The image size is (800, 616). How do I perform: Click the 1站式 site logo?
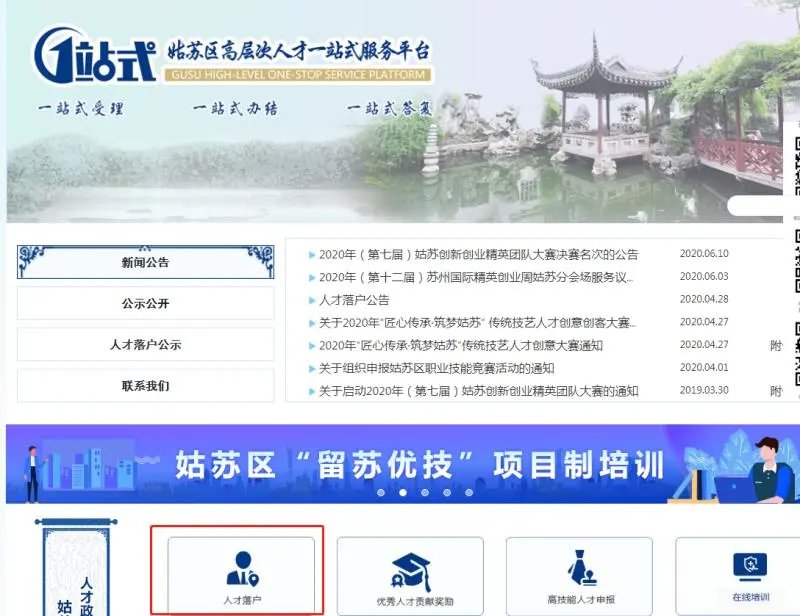(x=95, y=56)
